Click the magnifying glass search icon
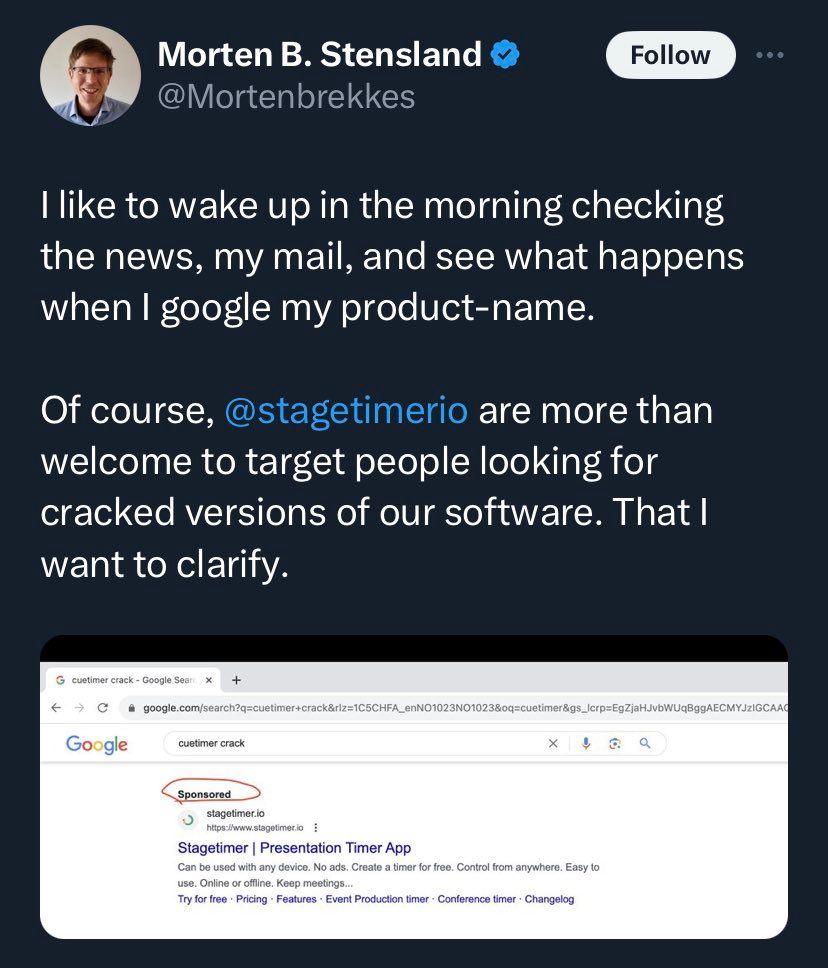The height and width of the screenshot is (968, 828). [645, 743]
